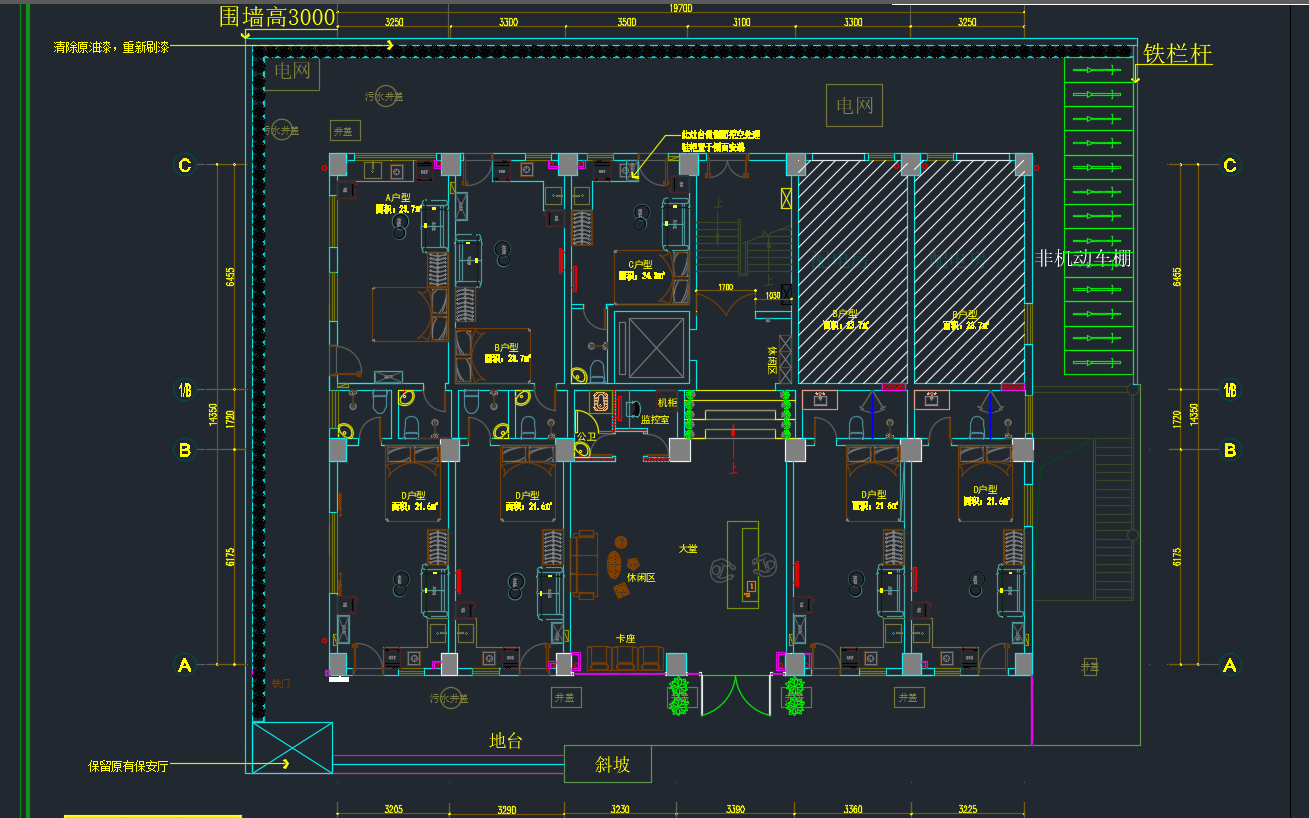Click the 监控室 room label
Viewport: 1309px width, 818px height.
(653, 420)
